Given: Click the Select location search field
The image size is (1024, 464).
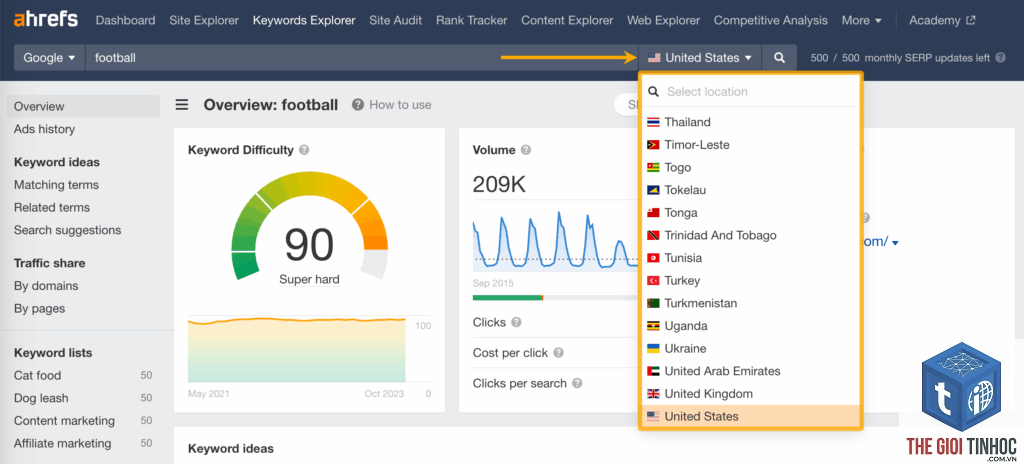Looking at the screenshot, I should click(750, 91).
